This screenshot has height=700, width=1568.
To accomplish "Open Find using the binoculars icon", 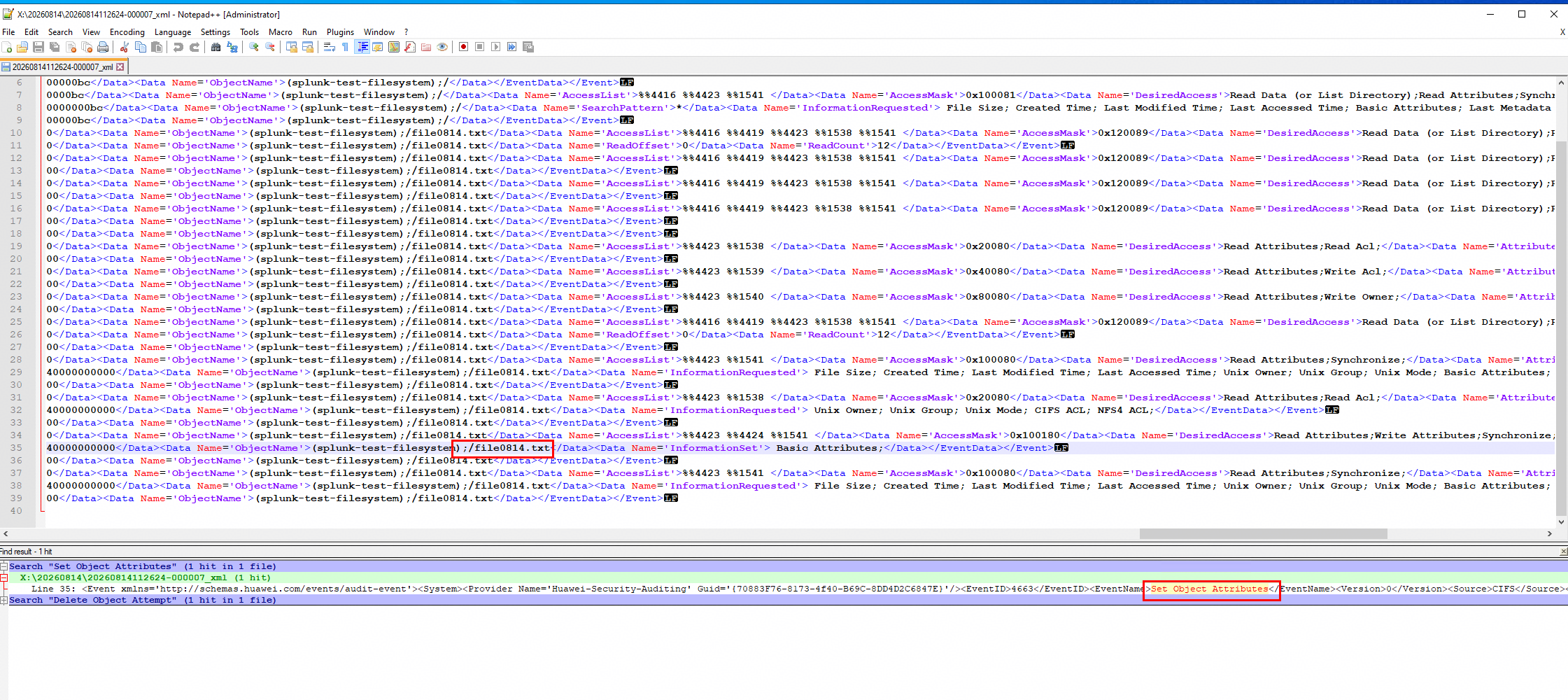I will click(216, 47).
